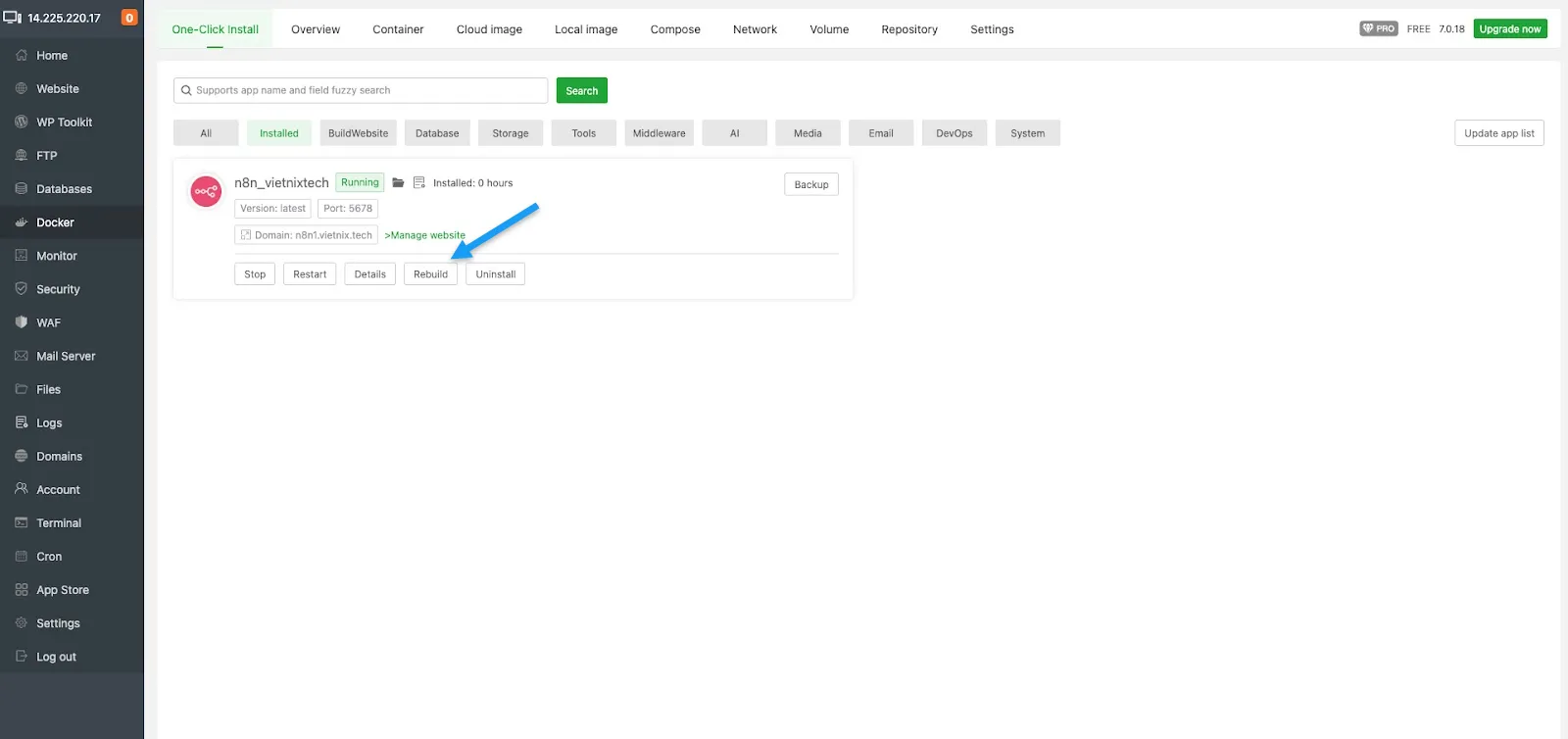Open the Home sidebar icon
1568x739 pixels.
(x=22, y=56)
